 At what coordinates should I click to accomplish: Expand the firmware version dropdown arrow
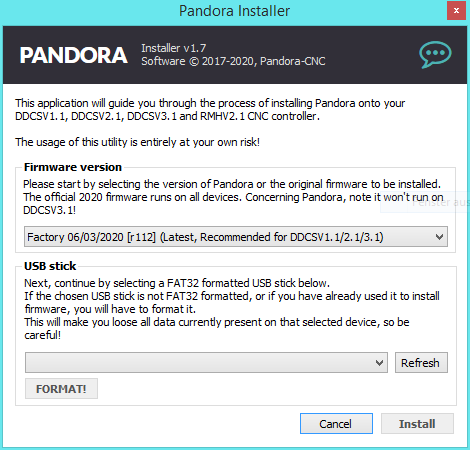[439, 237]
